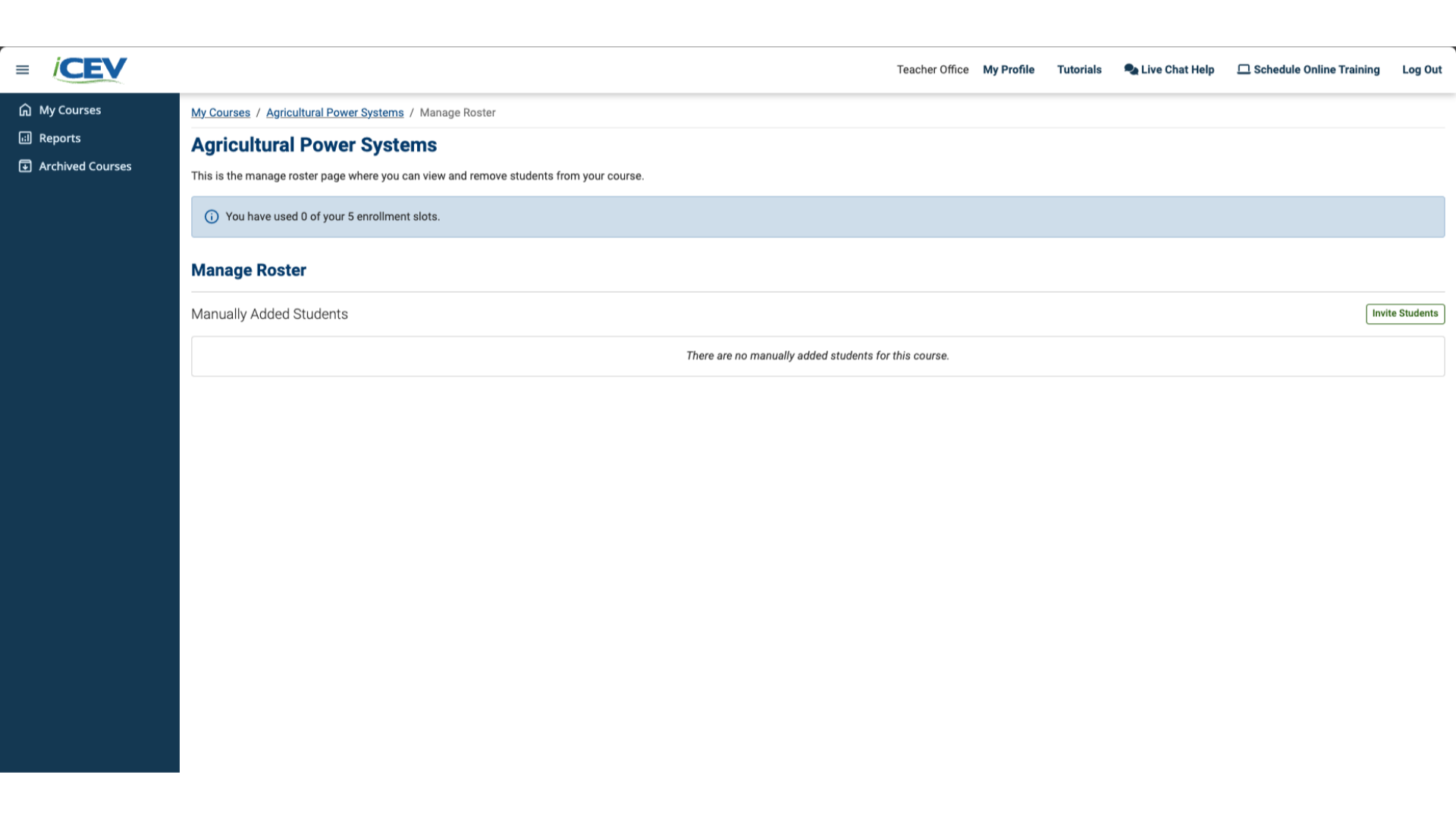Open My Courses in the sidebar
The width and height of the screenshot is (1456, 819).
click(70, 110)
